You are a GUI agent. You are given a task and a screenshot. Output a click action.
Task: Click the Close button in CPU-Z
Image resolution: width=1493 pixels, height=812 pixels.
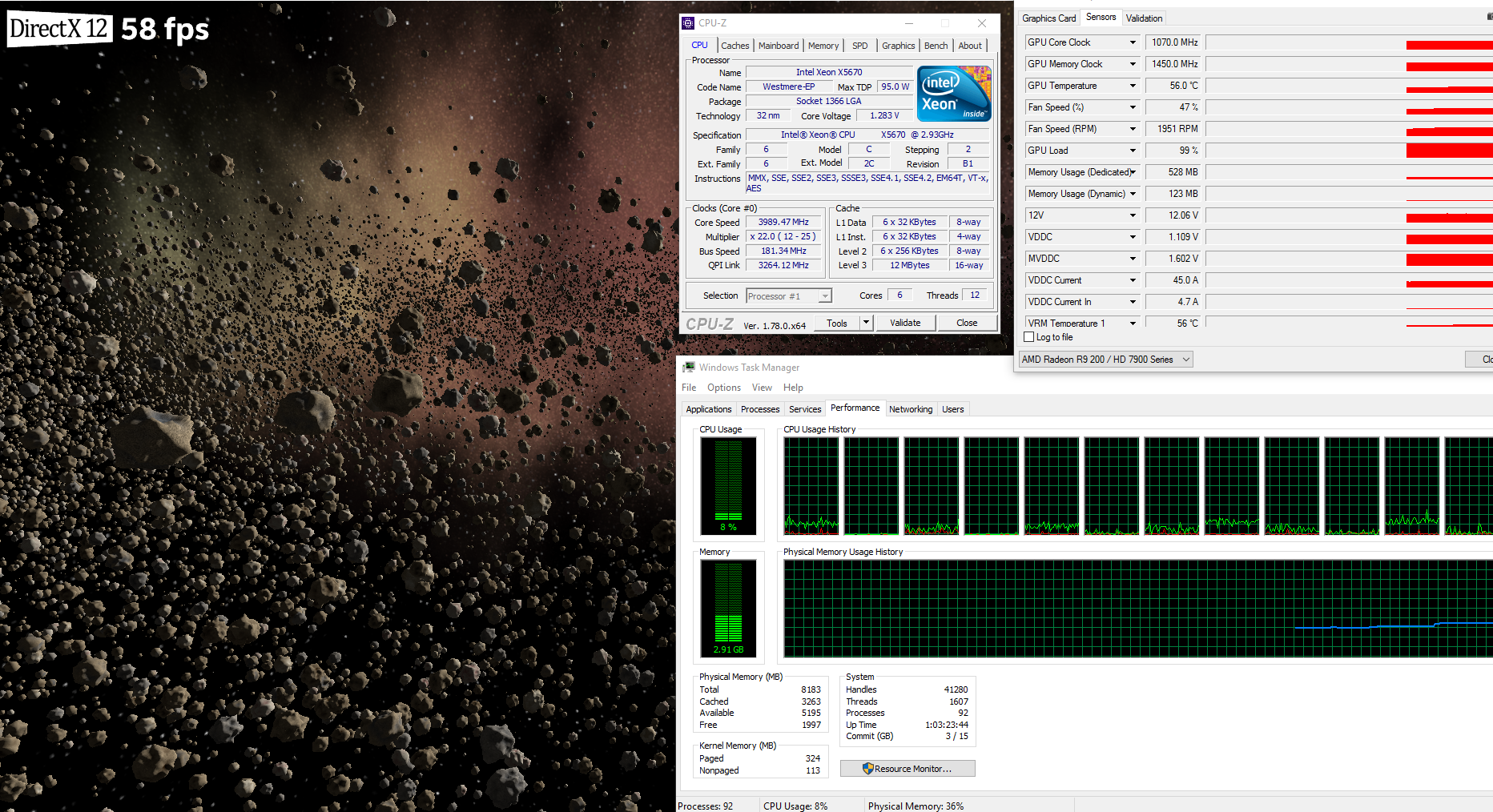tap(967, 323)
